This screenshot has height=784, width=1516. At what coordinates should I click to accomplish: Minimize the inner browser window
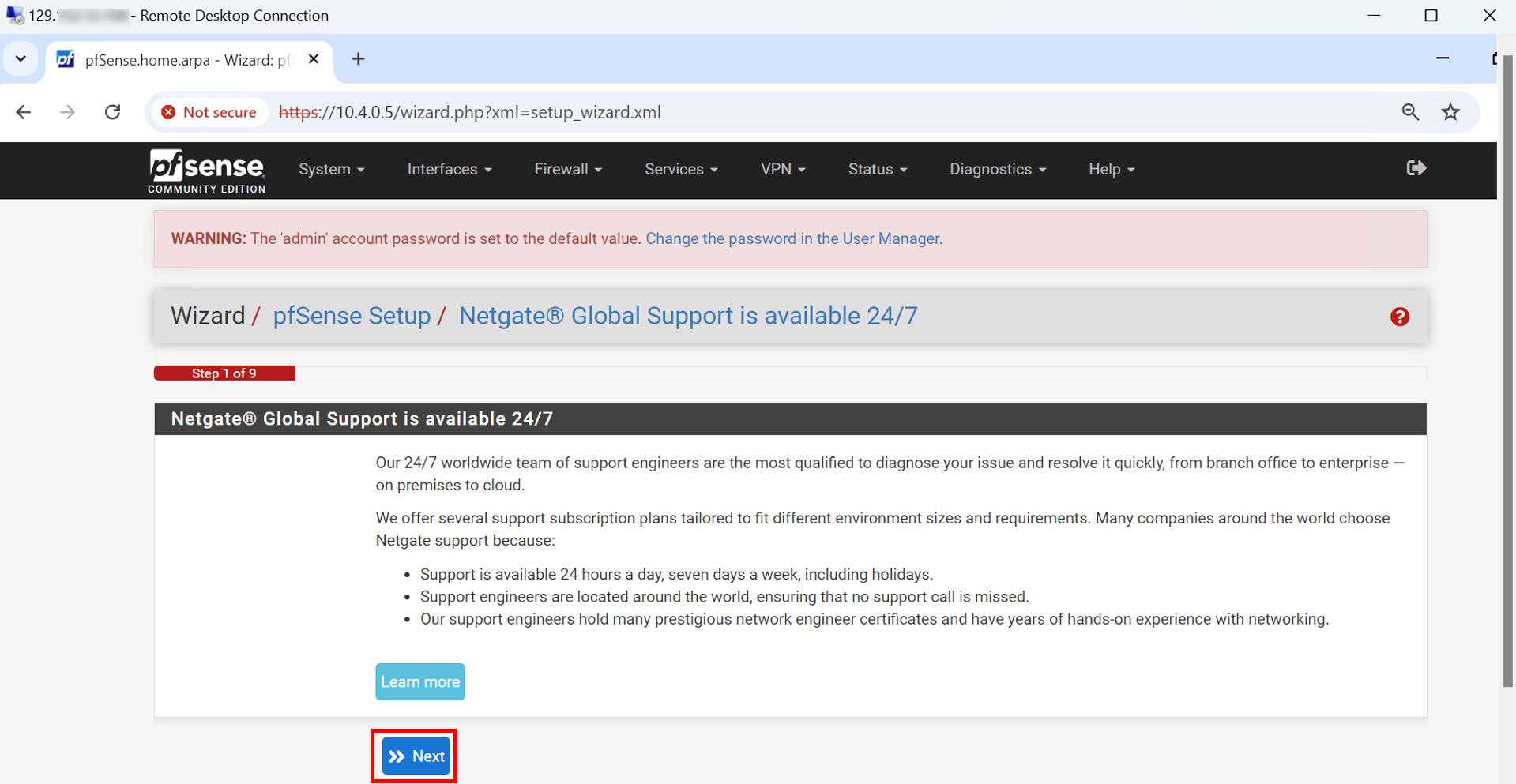pos(1443,58)
